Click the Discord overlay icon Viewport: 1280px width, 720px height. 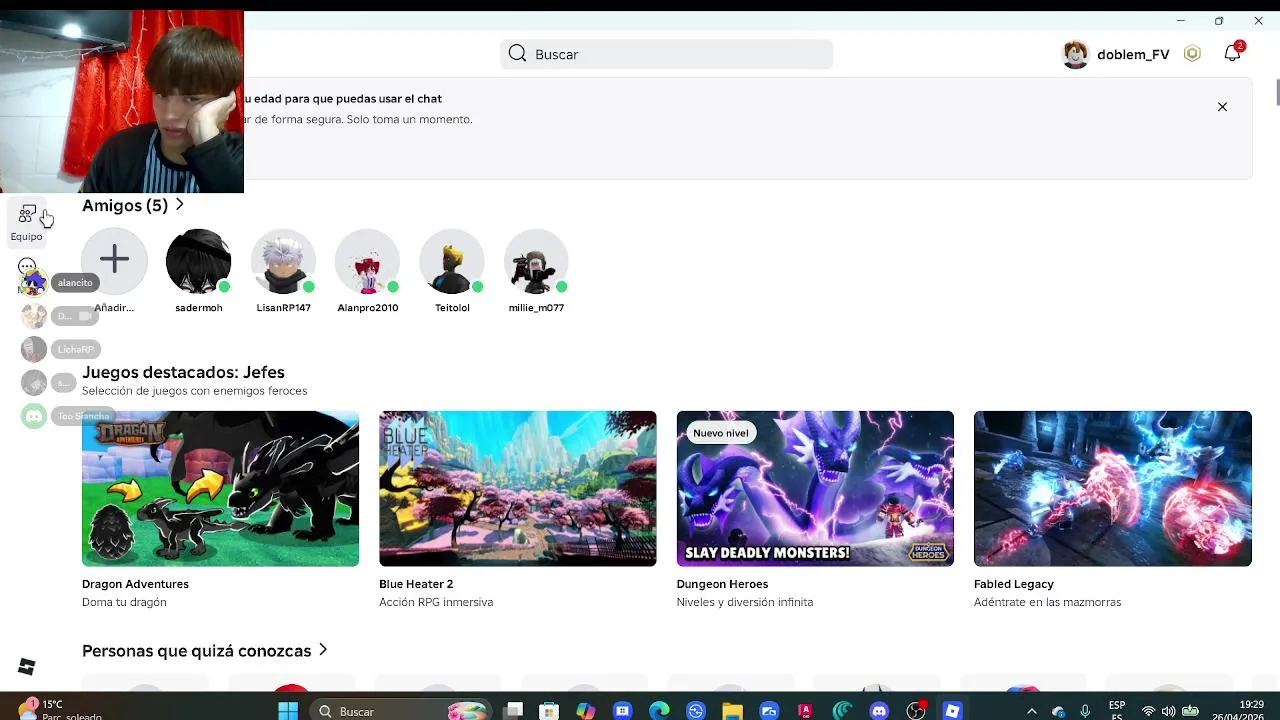pyautogui.click(x=34, y=416)
